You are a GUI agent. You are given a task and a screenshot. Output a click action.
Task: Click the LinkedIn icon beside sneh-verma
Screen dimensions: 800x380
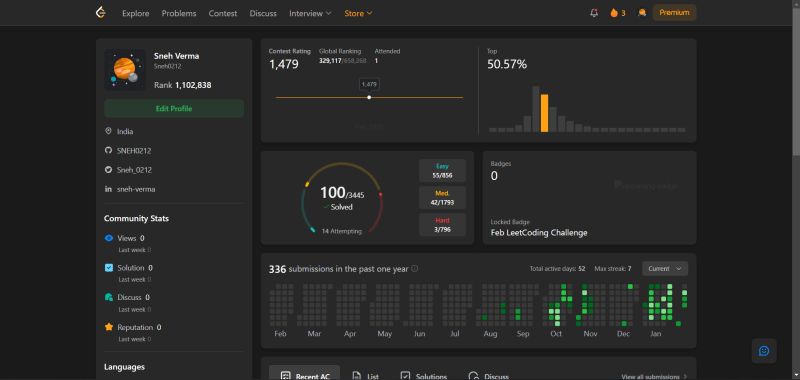108,189
